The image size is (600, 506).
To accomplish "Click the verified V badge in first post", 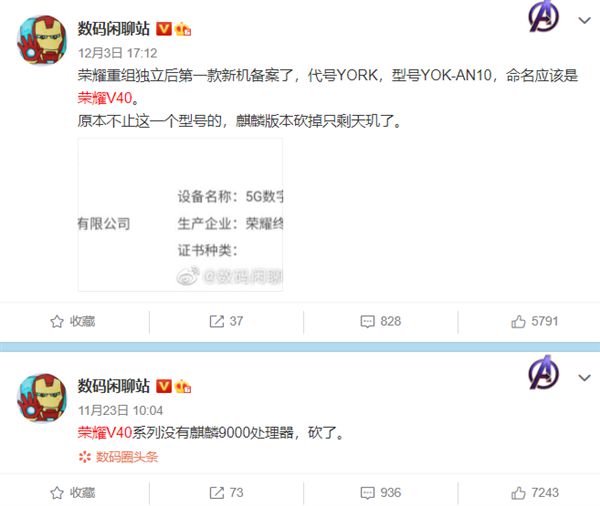I will 164,29.
